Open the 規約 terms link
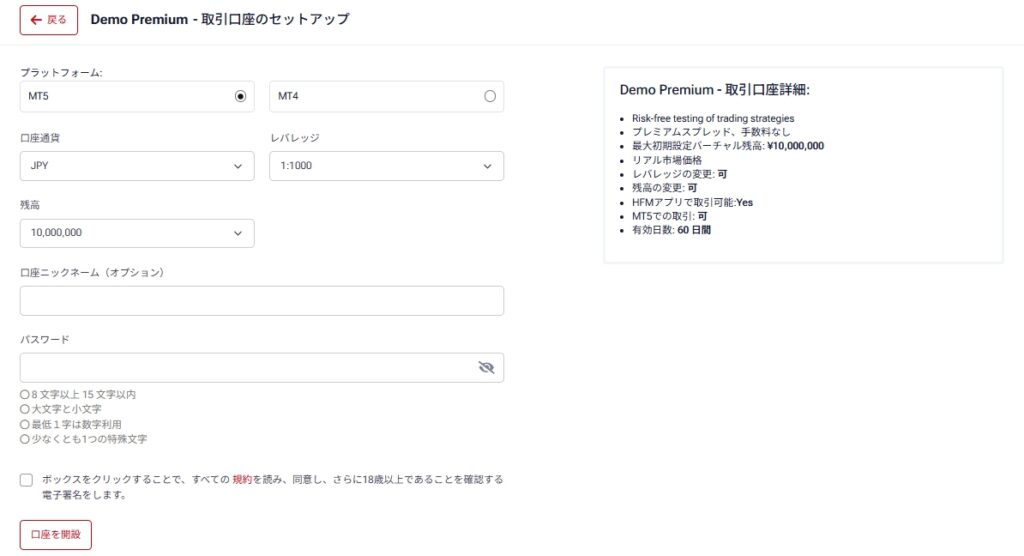Screen dimensions: 1024x556 pyautogui.click(x=242, y=480)
